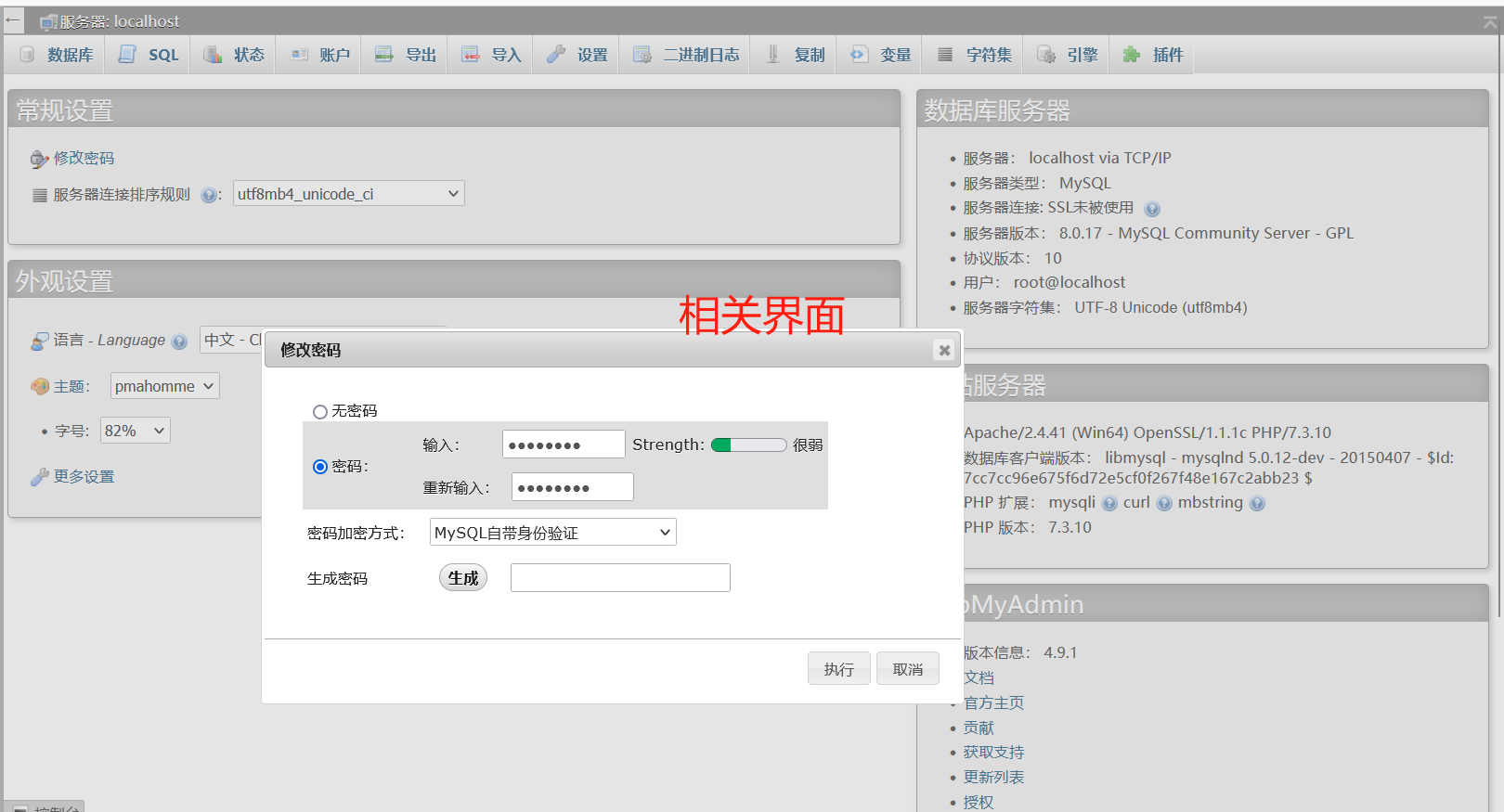The height and width of the screenshot is (812, 1504).
Task: Open the utf8mb4_unicode_ci collation dropdown
Action: (x=349, y=194)
